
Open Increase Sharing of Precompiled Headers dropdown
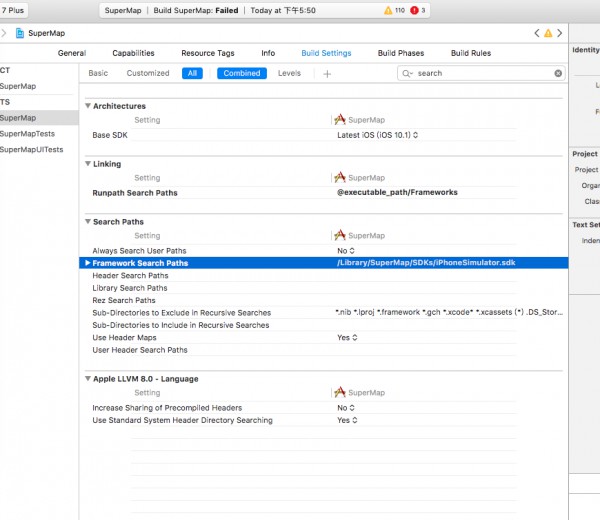click(x=346, y=408)
